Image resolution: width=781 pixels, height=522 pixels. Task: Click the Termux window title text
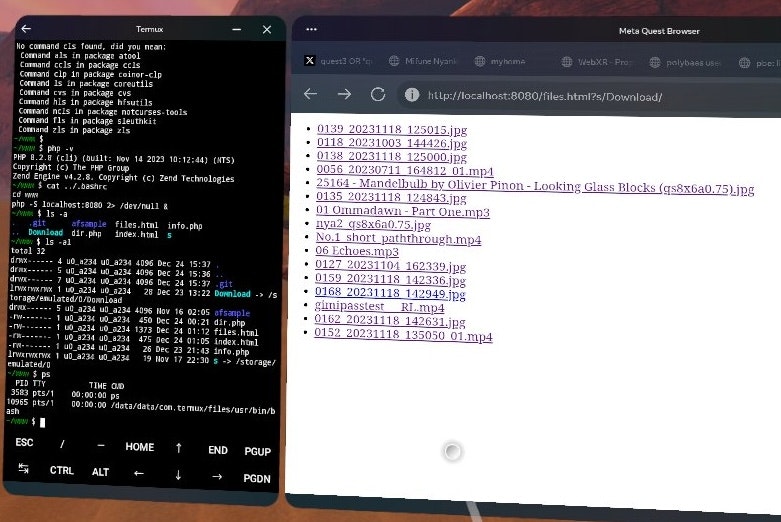[149, 29]
